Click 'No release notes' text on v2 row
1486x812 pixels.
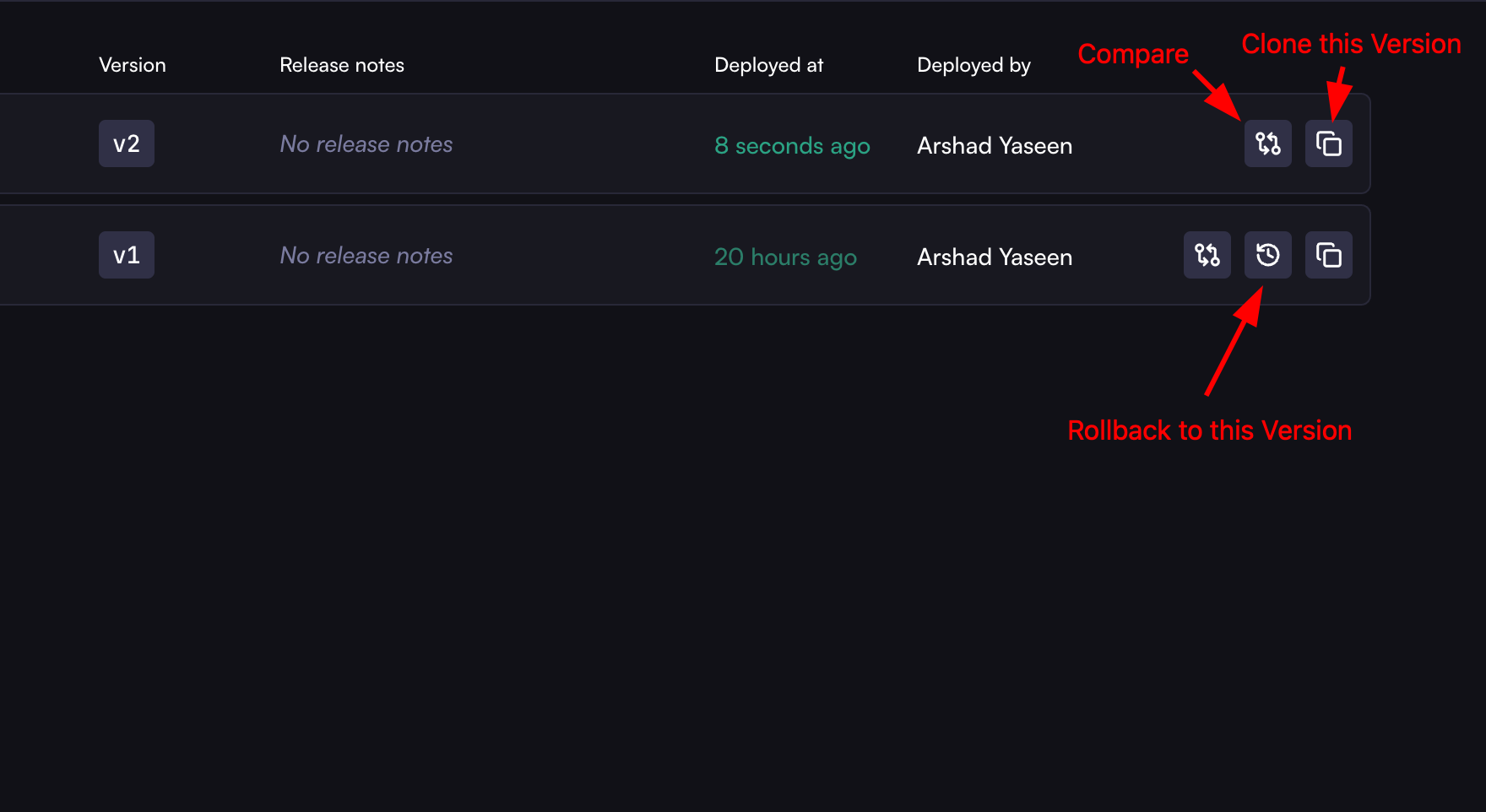(x=366, y=143)
